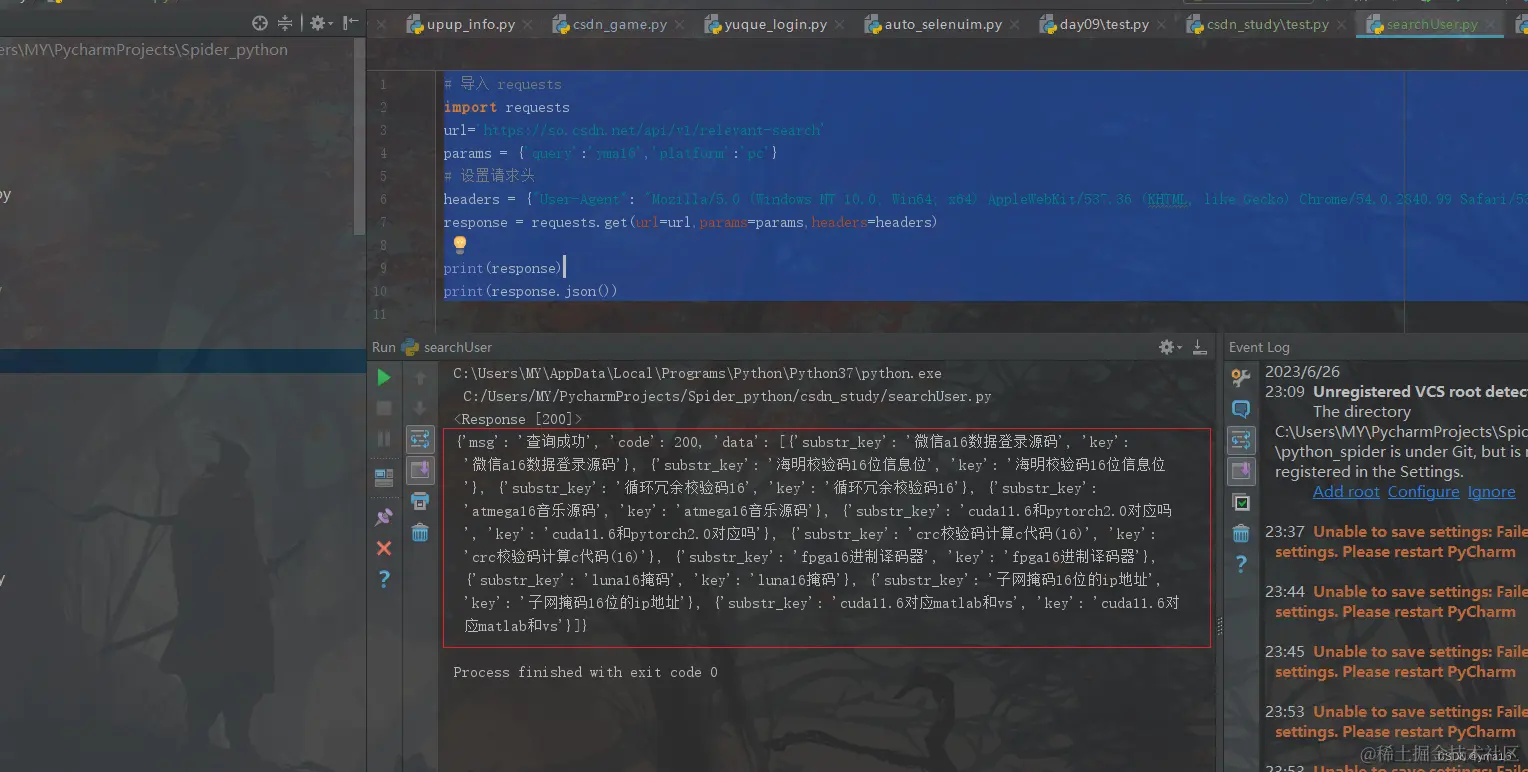Close the csdn_study\test.py tab
The height and width of the screenshot is (772, 1528).
tap(1343, 25)
